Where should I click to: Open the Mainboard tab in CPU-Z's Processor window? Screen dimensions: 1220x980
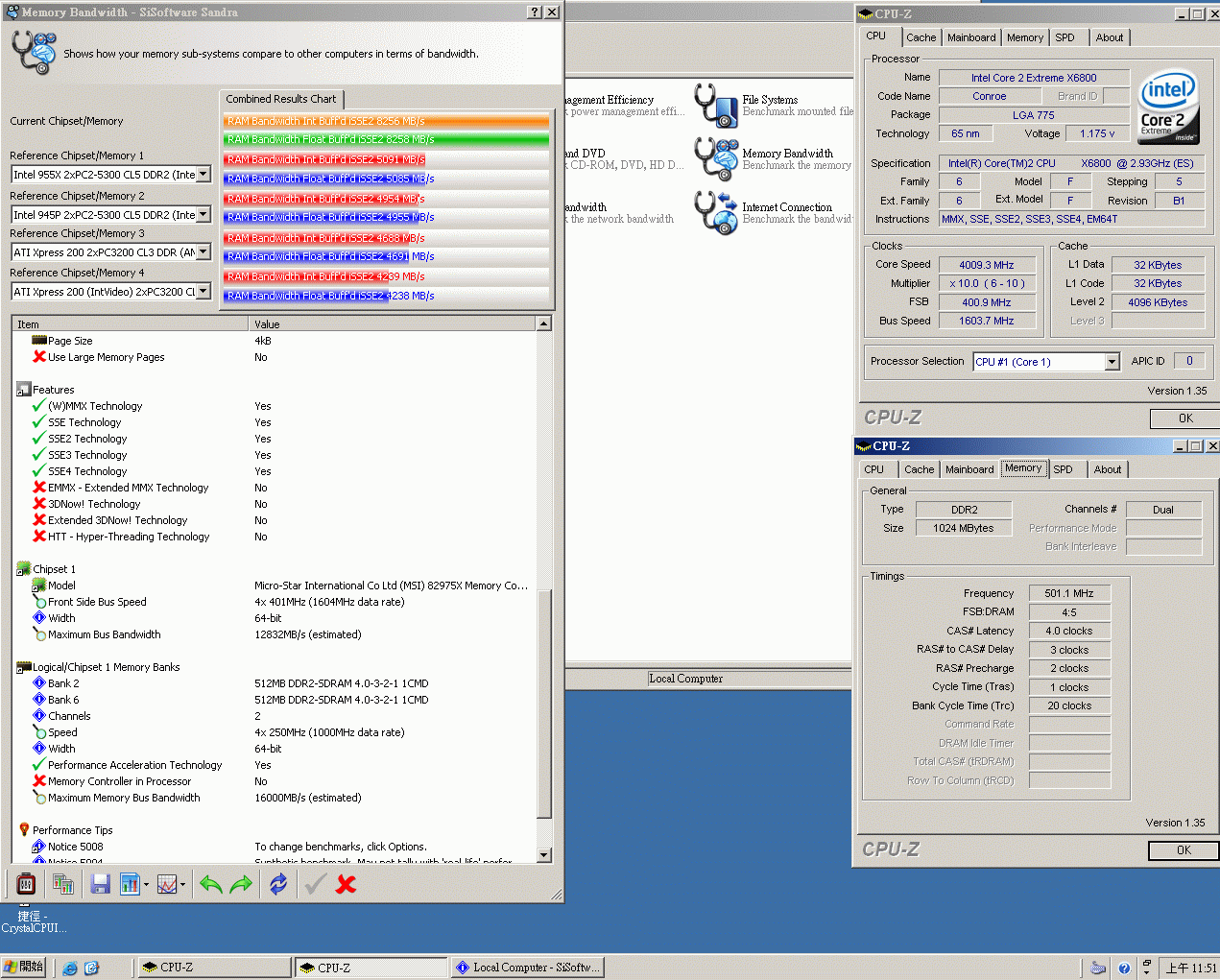[x=971, y=37]
